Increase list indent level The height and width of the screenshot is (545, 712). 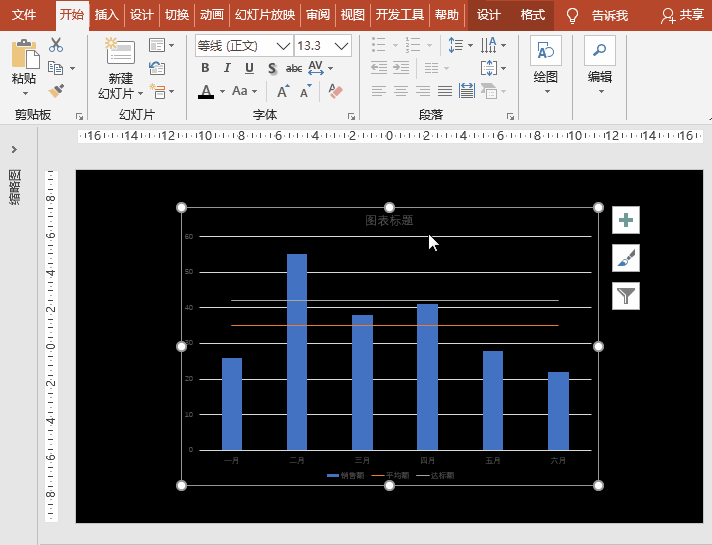(x=401, y=68)
